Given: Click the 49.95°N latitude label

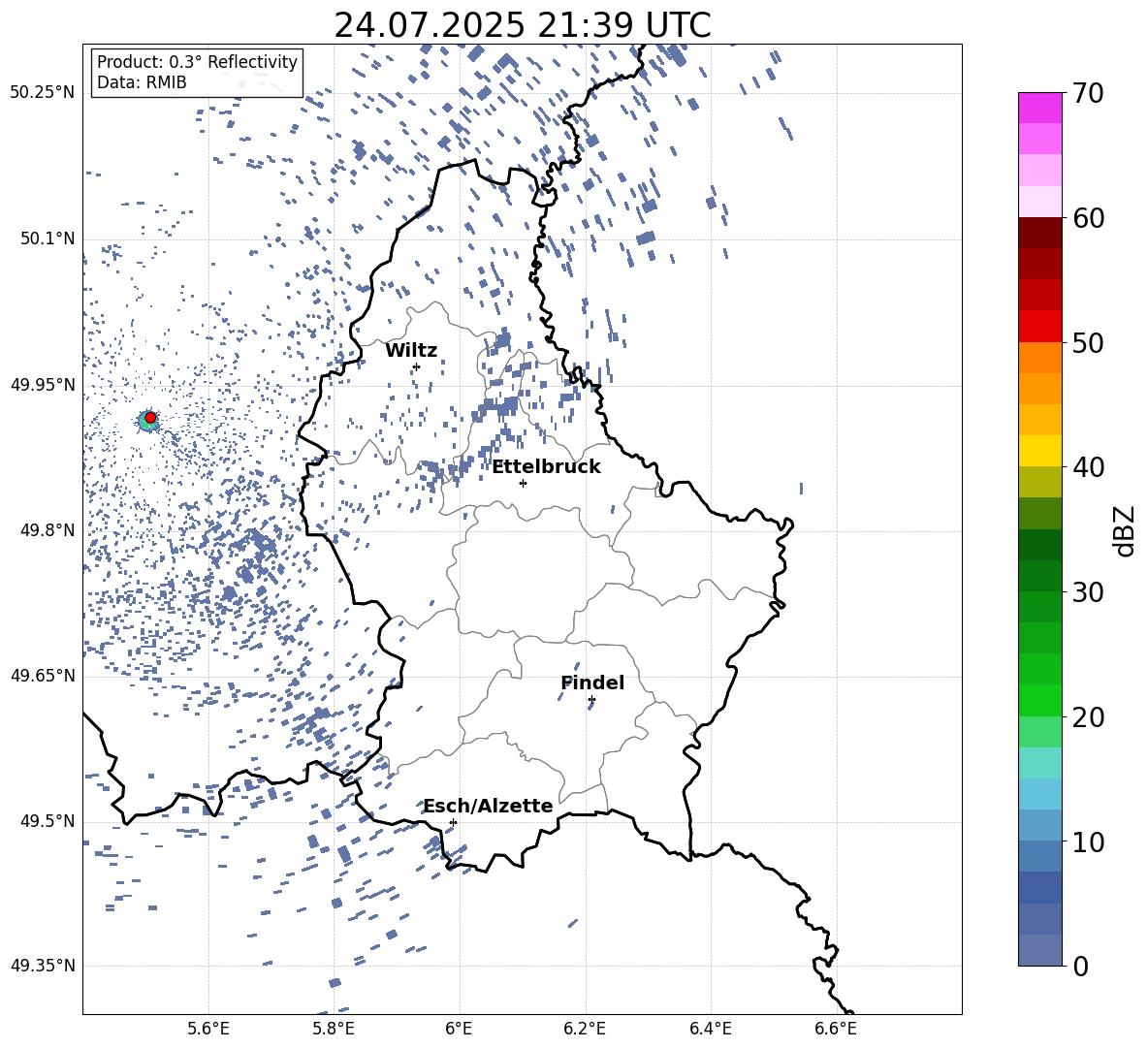Looking at the screenshot, I should click(43, 384).
